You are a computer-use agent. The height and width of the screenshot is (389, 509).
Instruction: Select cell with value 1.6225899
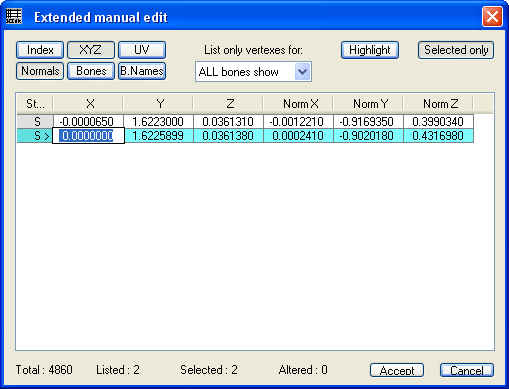[x=159, y=136]
